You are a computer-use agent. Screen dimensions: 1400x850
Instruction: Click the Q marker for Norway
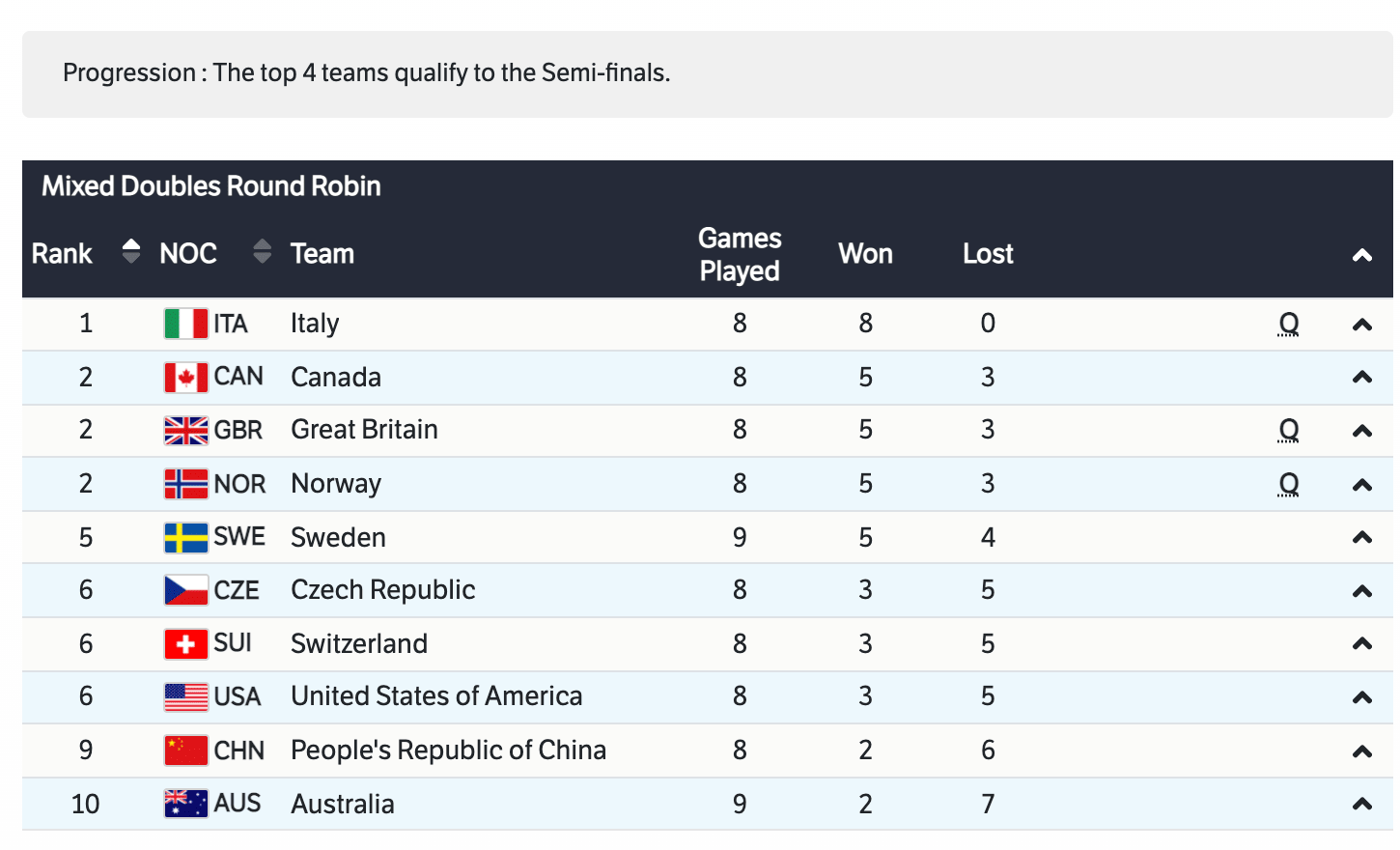click(x=1288, y=484)
